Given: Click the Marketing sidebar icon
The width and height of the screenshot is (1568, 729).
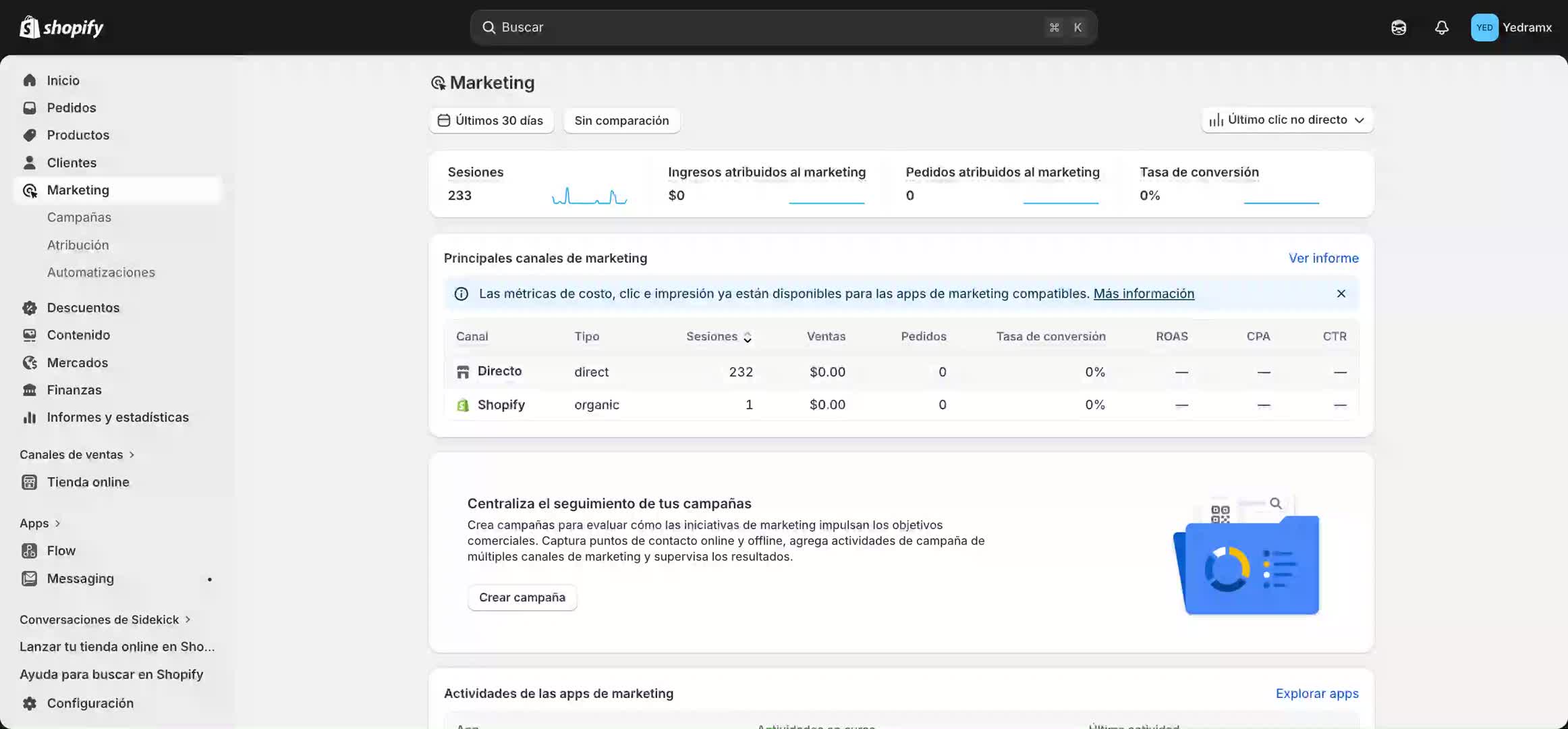Looking at the screenshot, I should click(x=29, y=190).
